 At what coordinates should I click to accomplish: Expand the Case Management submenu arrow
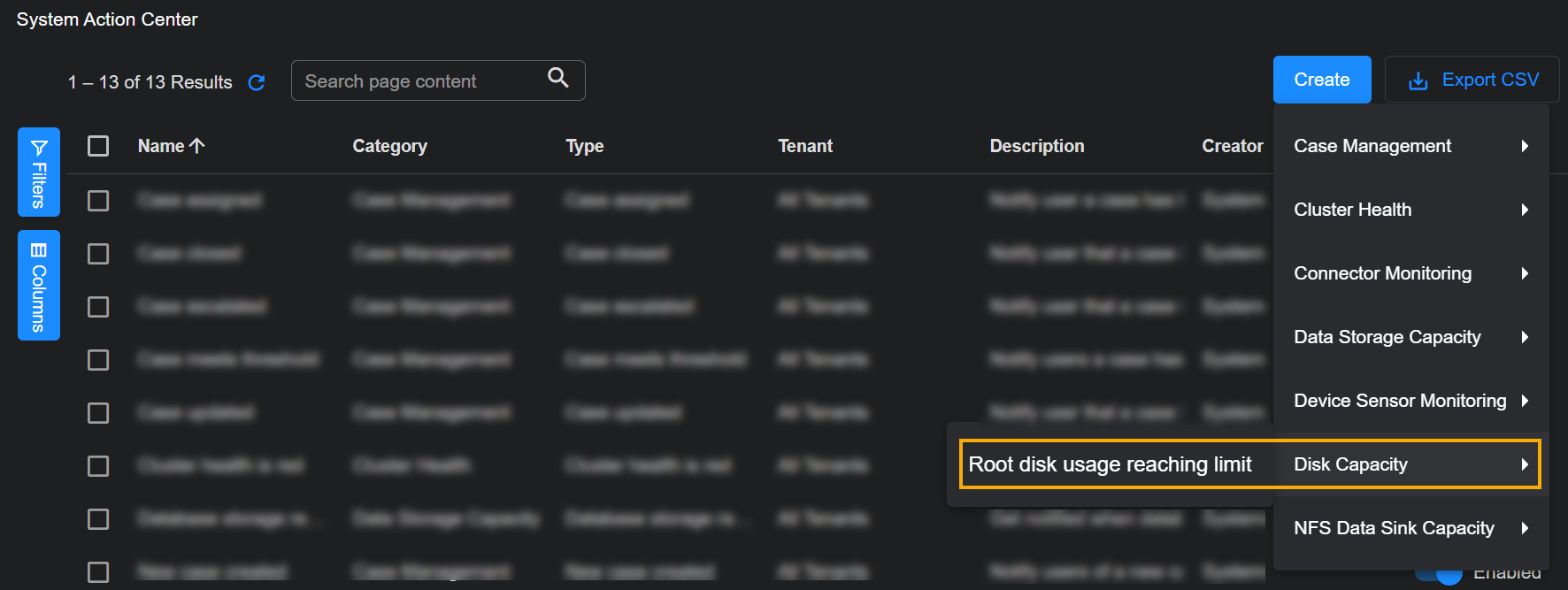click(1525, 146)
